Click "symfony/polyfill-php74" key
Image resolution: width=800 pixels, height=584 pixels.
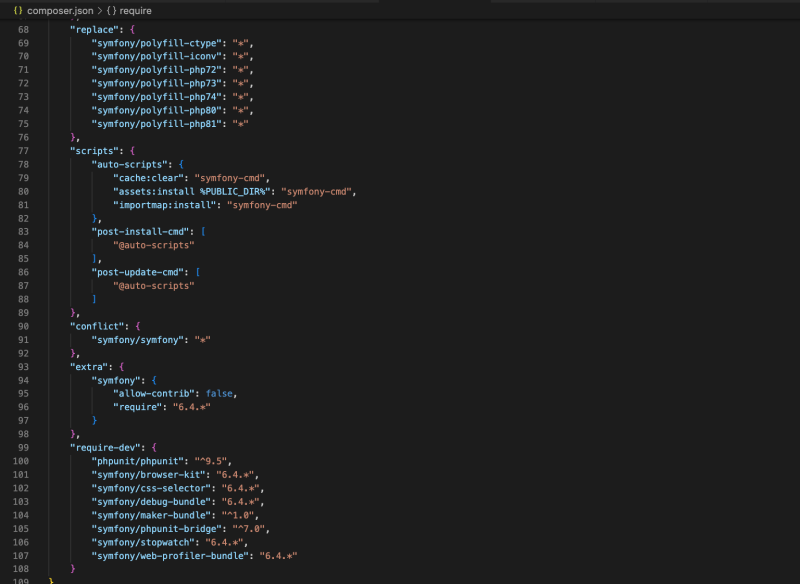coord(157,97)
